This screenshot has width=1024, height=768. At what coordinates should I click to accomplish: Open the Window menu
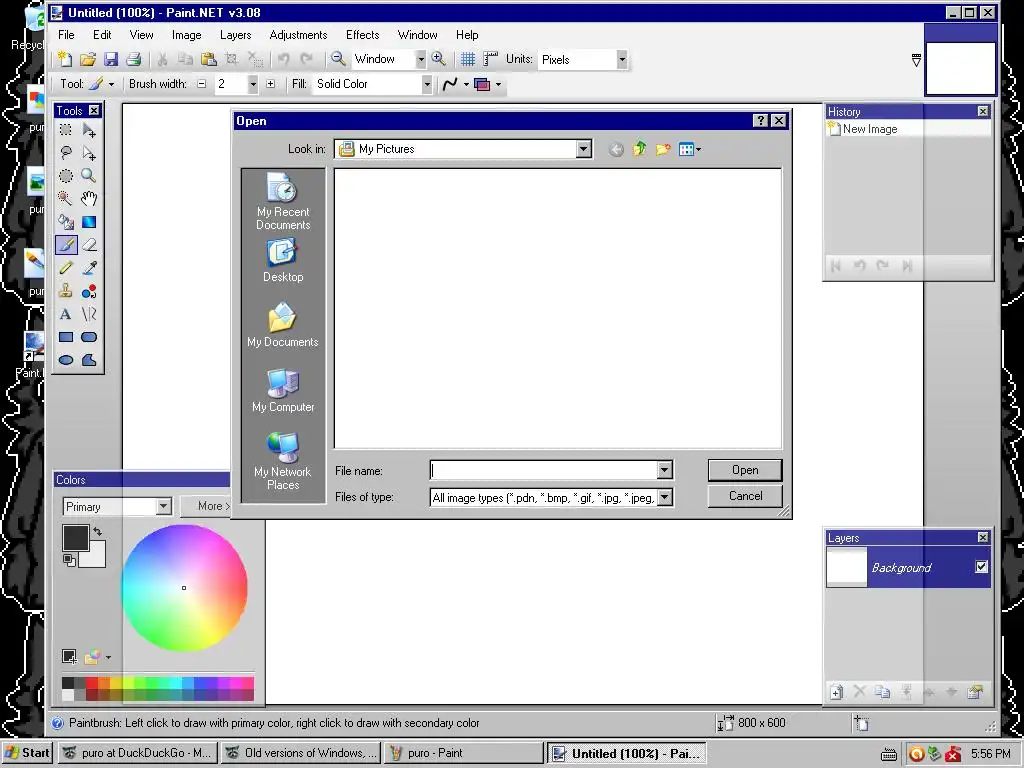tap(417, 35)
